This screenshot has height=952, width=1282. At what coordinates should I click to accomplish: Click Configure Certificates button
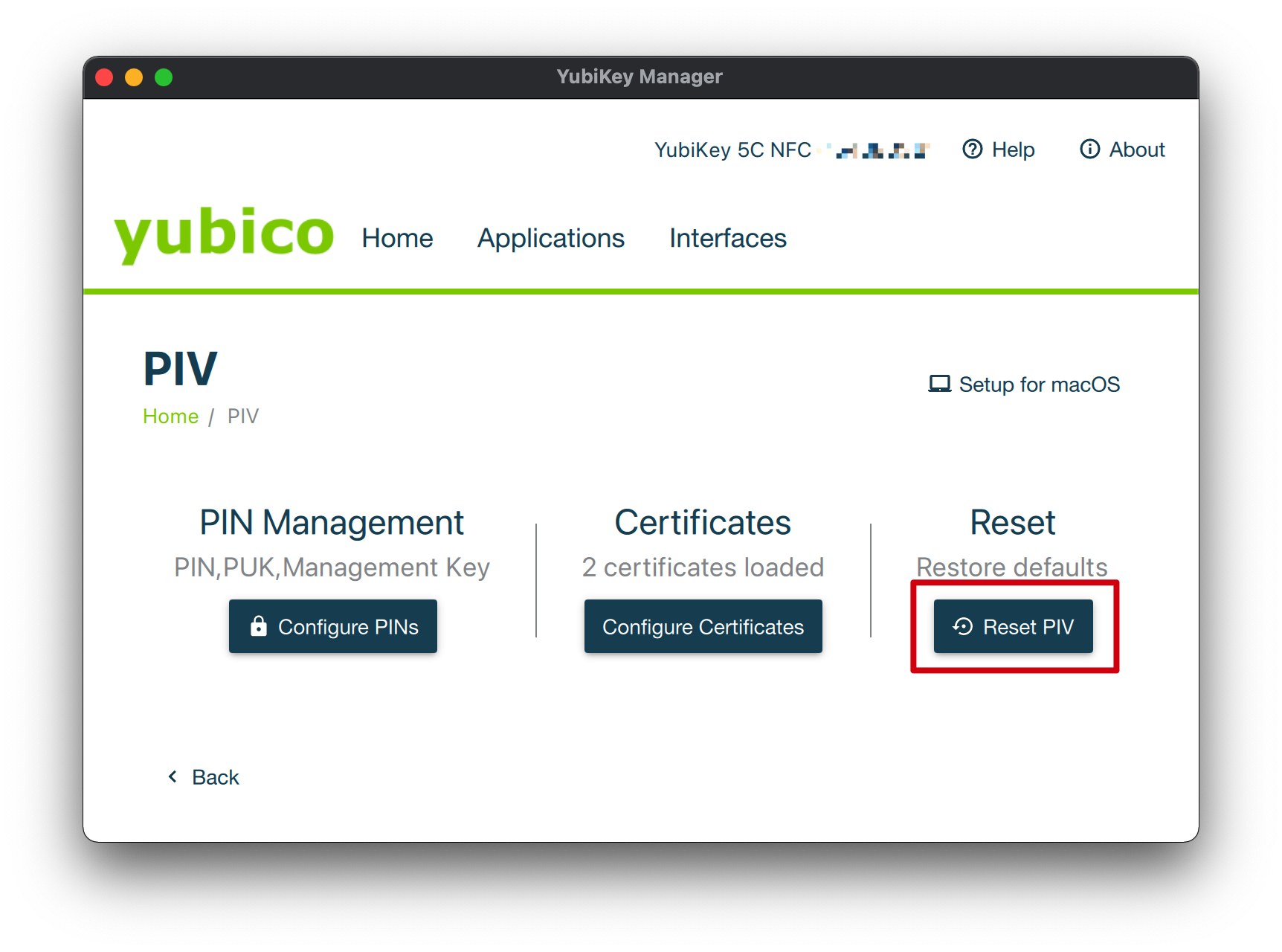point(703,626)
